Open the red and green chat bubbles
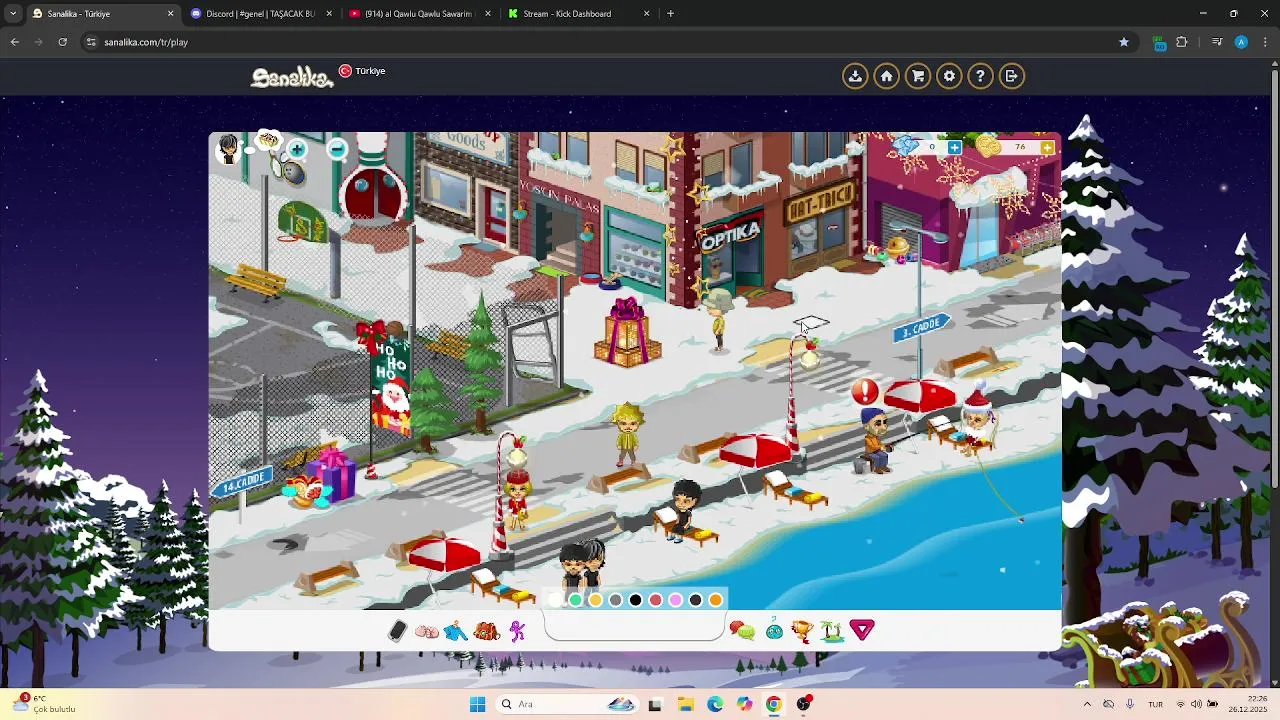Image resolution: width=1280 pixels, height=720 pixels. click(x=742, y=630)
